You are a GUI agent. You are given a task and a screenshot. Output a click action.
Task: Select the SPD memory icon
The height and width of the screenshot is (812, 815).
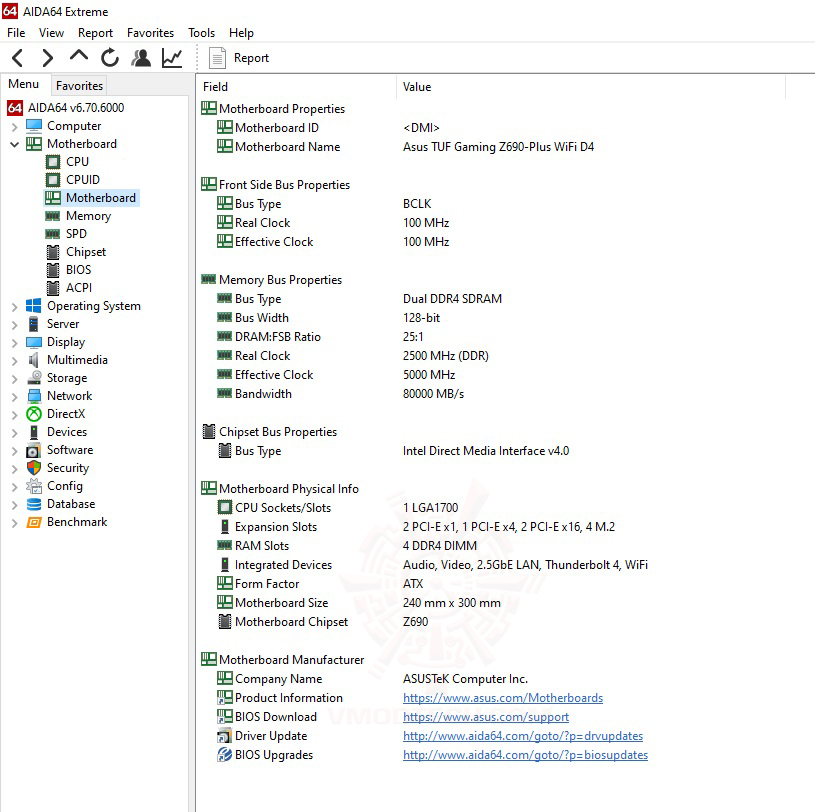(x=52, y=234)
